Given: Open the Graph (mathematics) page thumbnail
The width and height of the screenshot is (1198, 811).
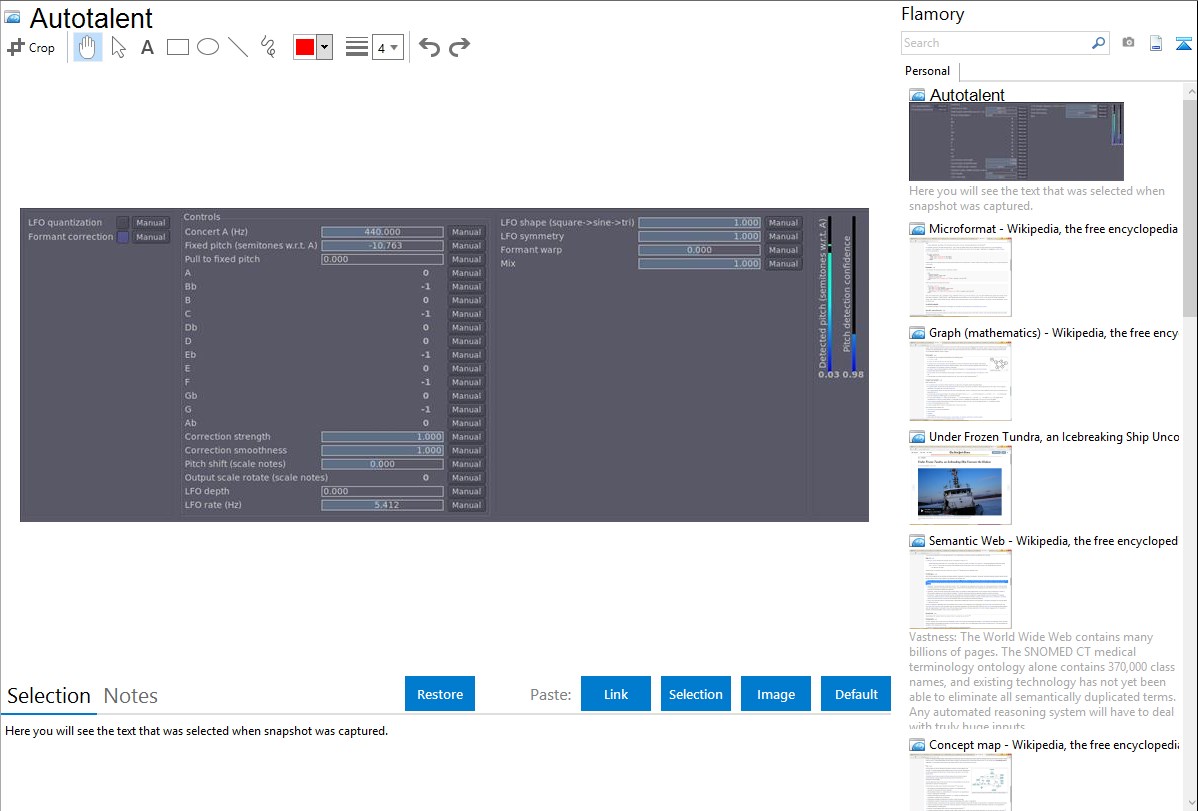Looking at the screenshot, I should (x=960, y=382).
